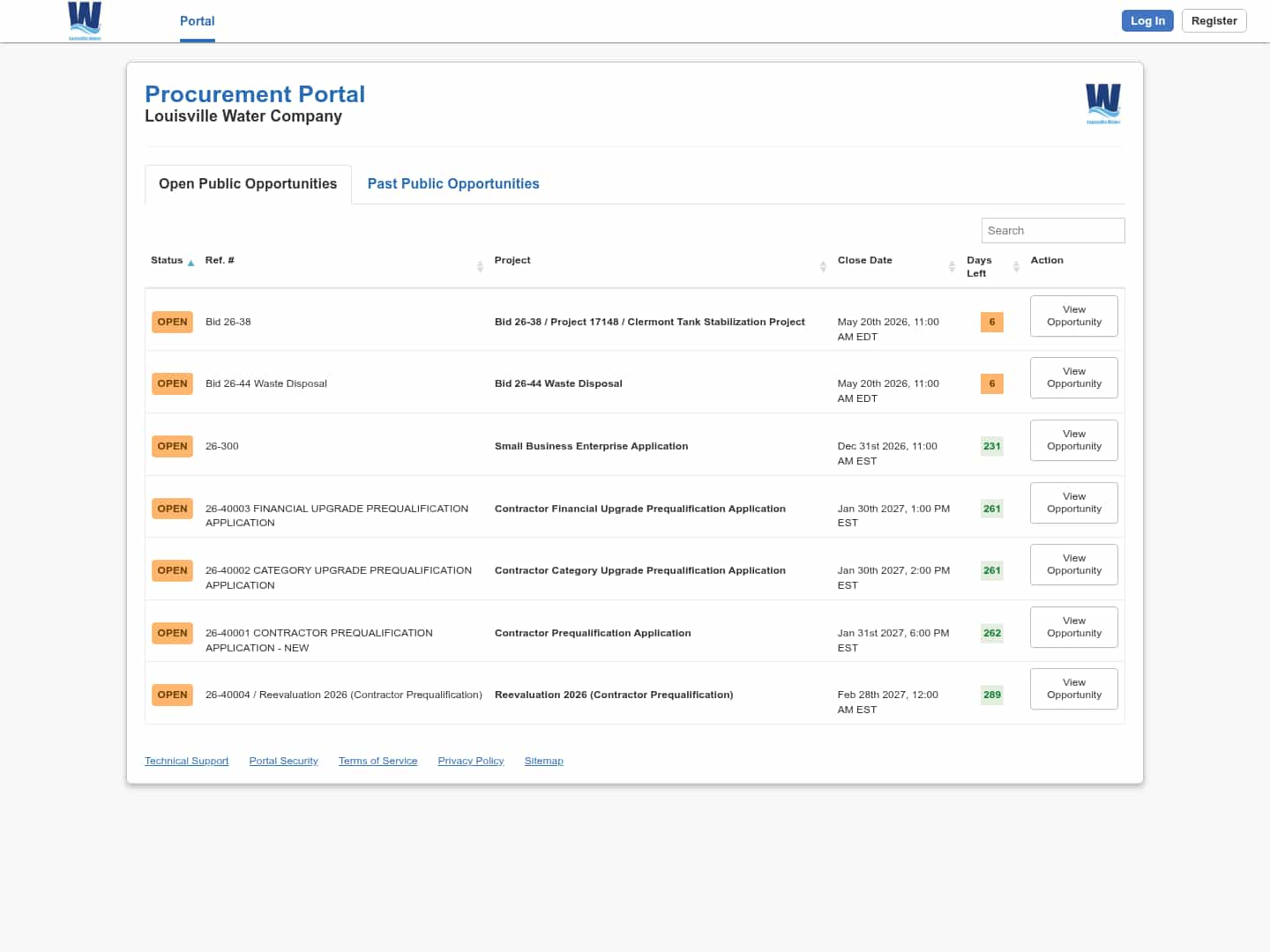Viewport: 1270px width, 952px height.
Task: View Opportunity for Small Business Enterprise Application
Action: [1074, 440]
